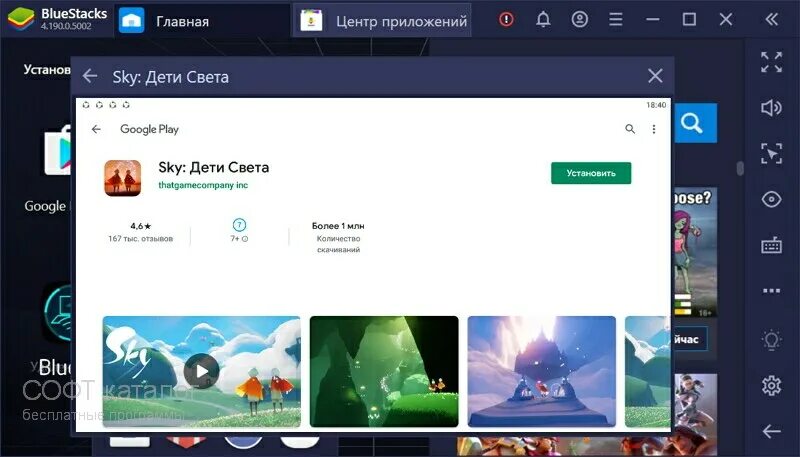Click the volume speaker icon in sidebar

(x=771, y=108)
